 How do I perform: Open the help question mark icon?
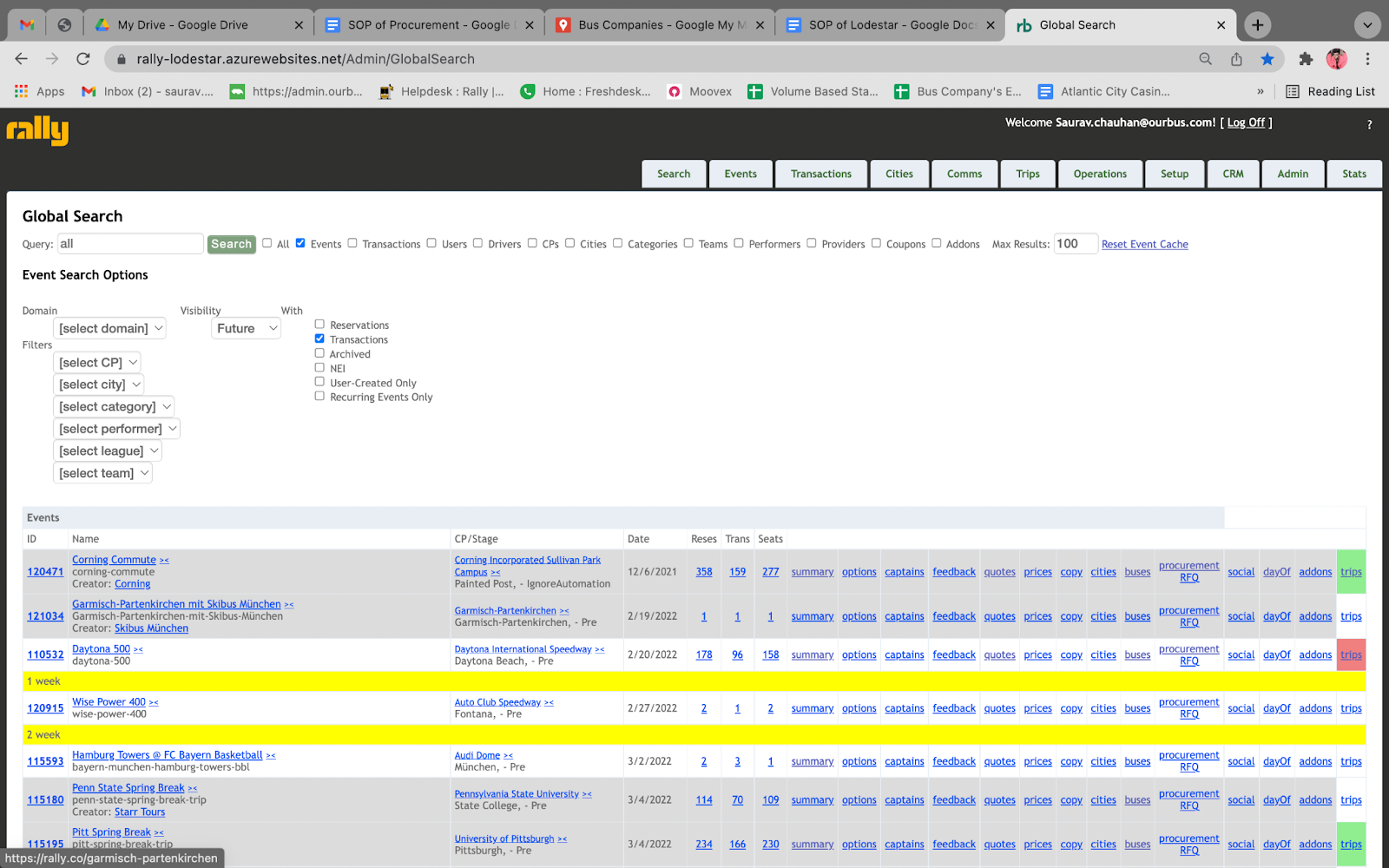[x=1369, y=125]
